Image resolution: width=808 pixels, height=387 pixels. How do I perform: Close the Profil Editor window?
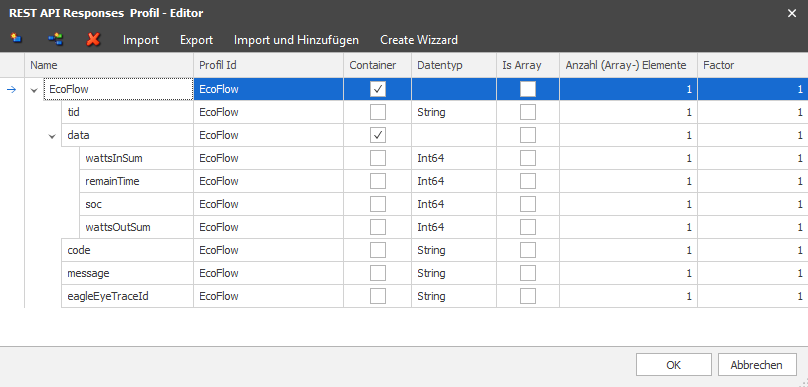coord(792,13)
